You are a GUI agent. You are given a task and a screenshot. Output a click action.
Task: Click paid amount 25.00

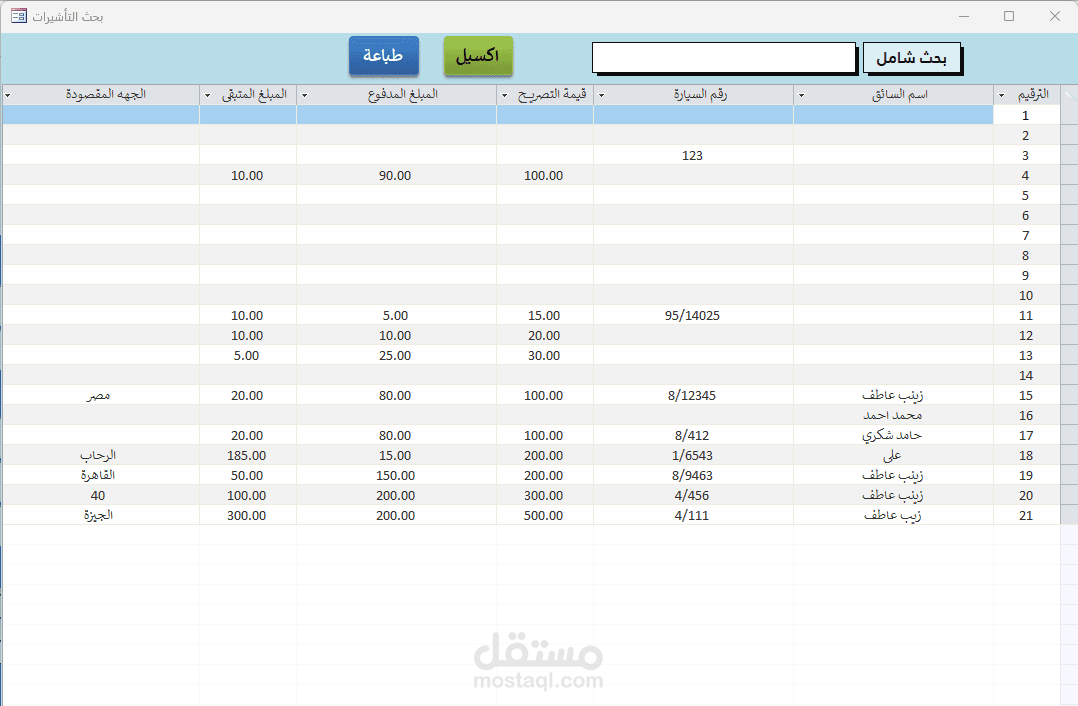pos(396,355)
